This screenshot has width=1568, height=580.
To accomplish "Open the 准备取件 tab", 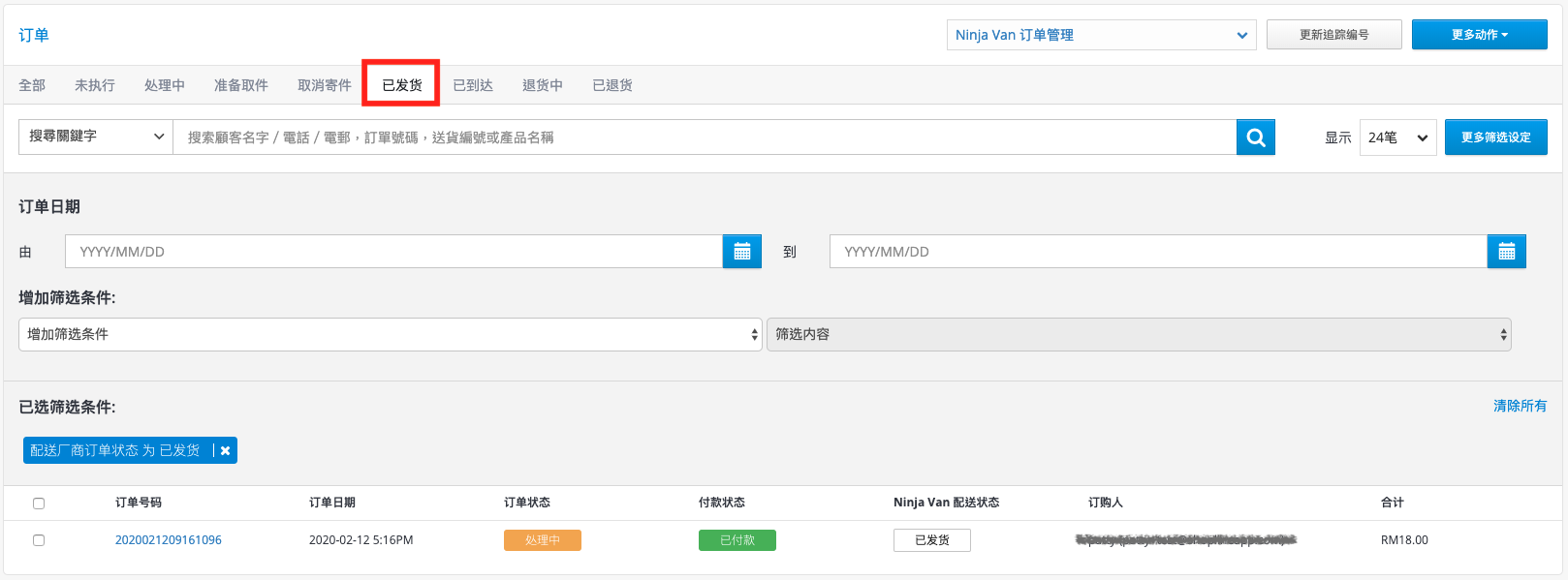I will coord(241,85).
